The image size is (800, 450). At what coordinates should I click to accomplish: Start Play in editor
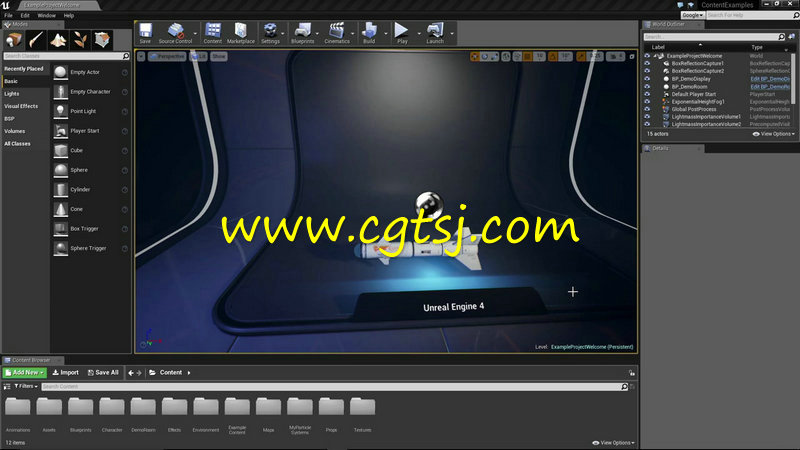[x=402, y=31]
